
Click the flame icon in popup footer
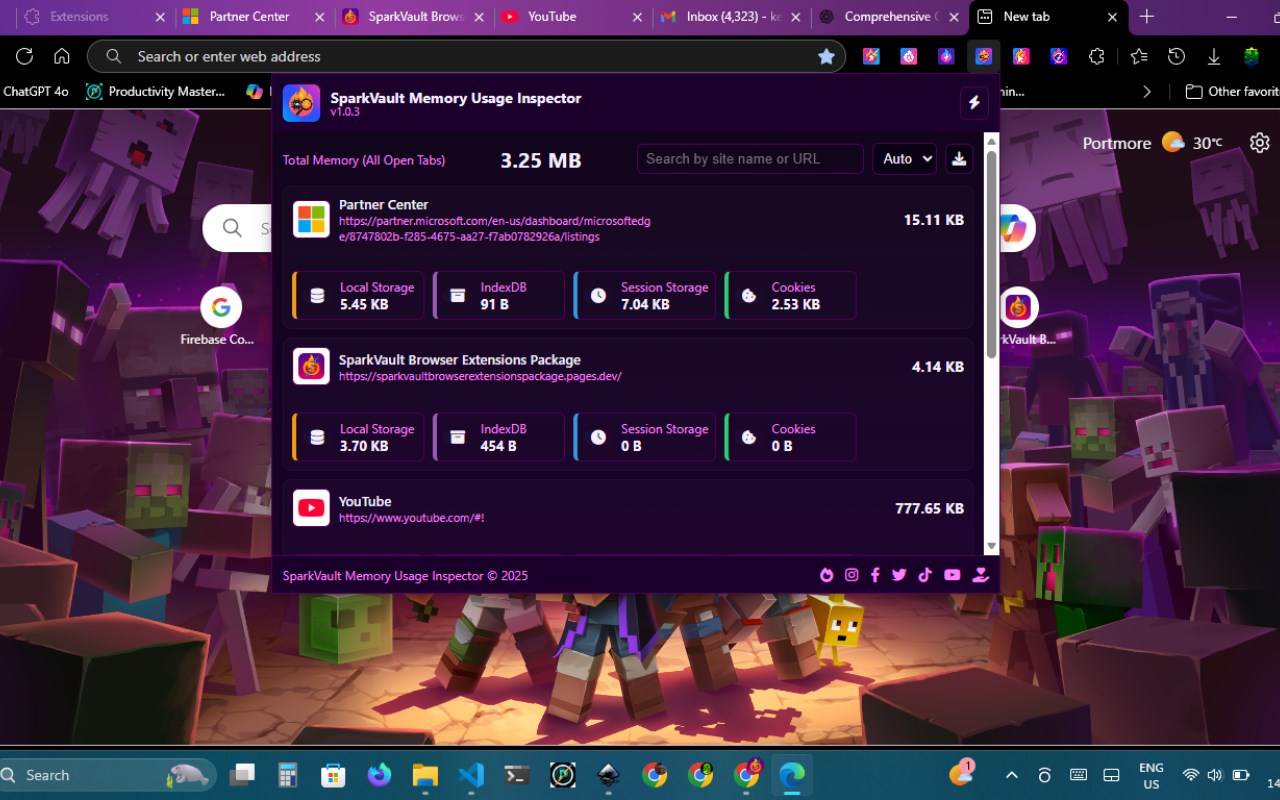[x=827, y=575]
